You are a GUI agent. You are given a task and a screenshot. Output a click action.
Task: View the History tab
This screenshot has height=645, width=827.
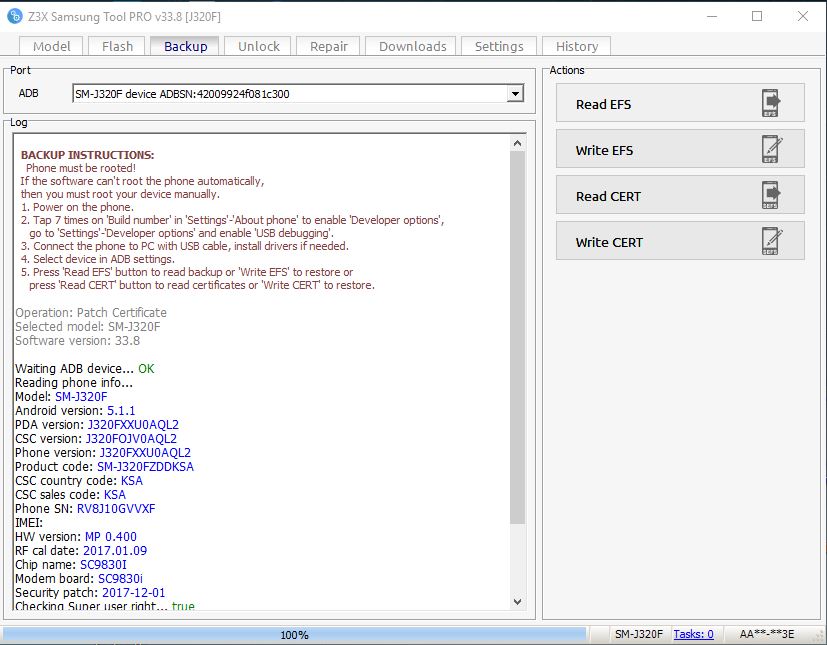click(576, 46)
